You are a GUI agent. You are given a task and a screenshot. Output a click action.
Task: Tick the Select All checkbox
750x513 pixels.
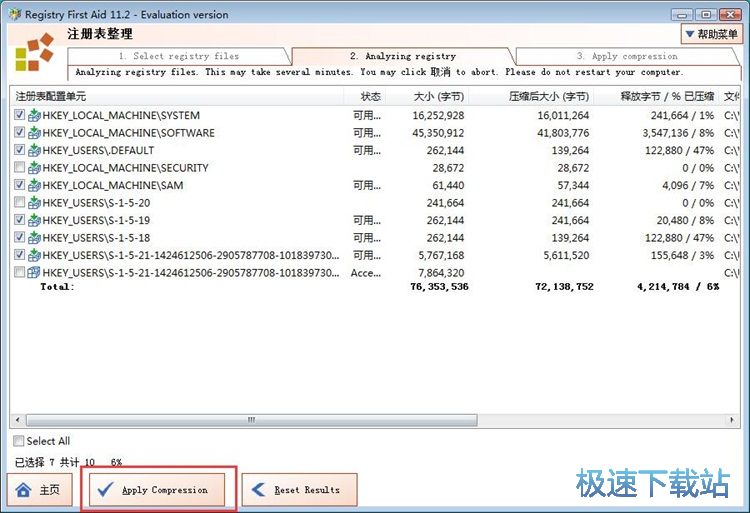19,441
